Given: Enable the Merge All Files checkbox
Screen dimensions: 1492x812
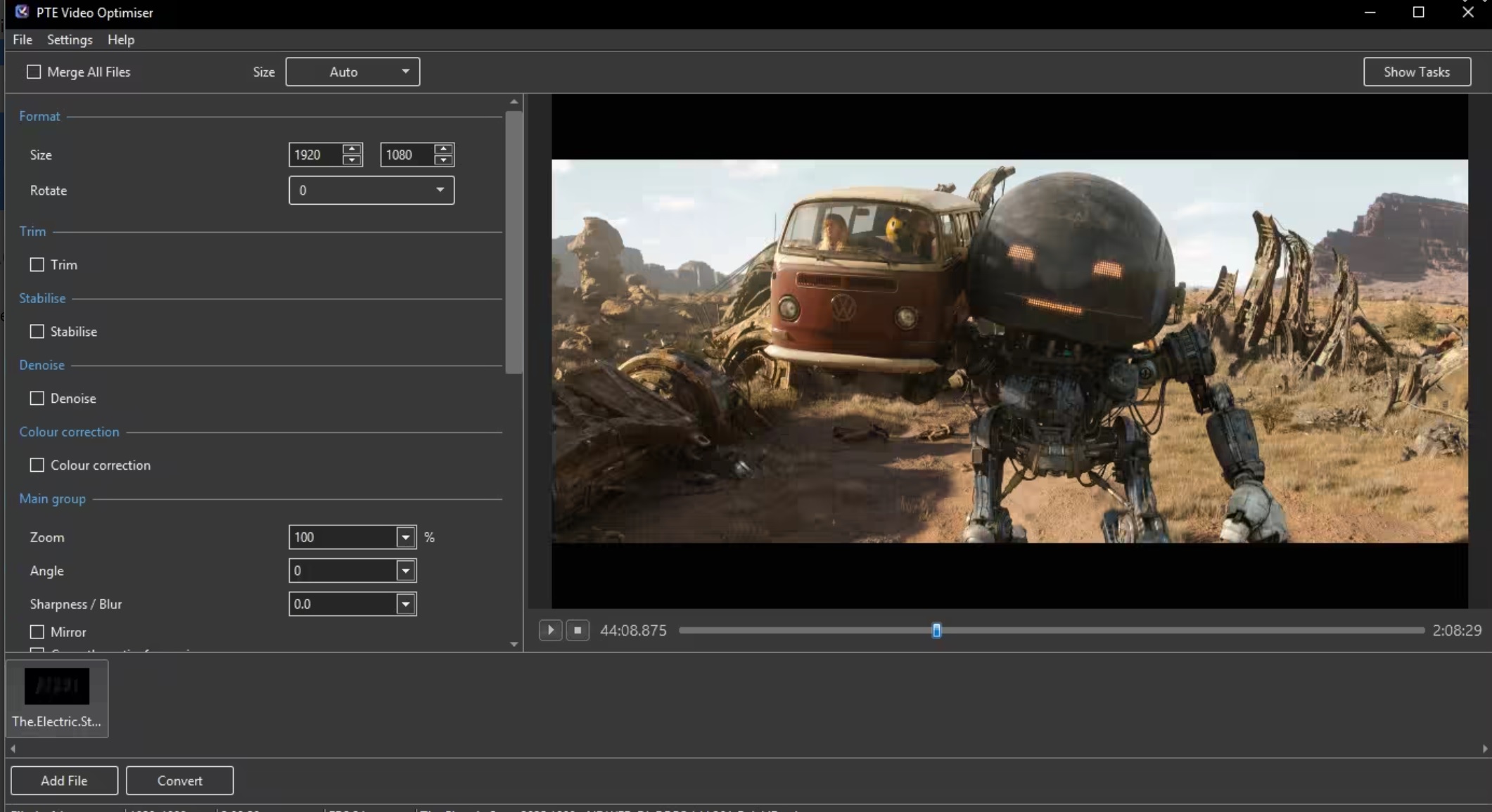Looking at the screenshot, I should [34, 72].
